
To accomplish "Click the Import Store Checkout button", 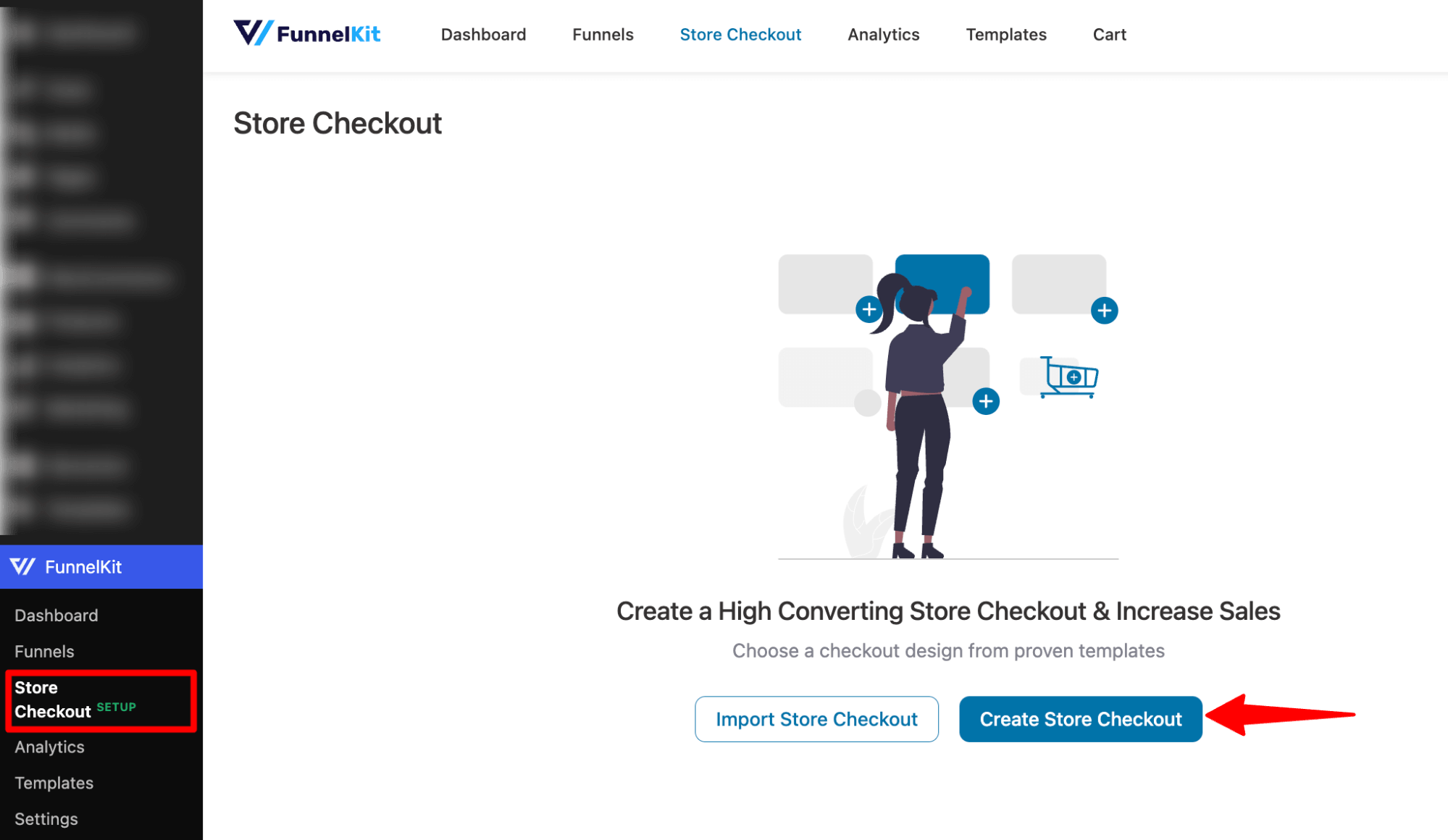I will coord(817,718).
